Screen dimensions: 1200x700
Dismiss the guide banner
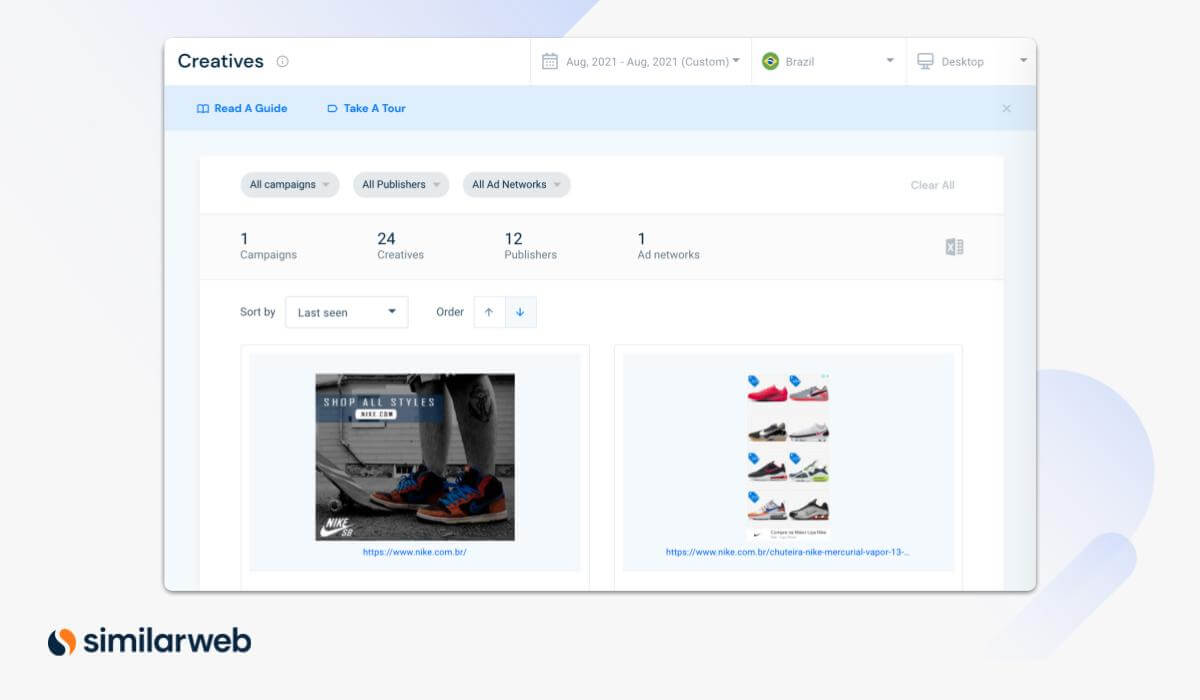coord(1006,108)
